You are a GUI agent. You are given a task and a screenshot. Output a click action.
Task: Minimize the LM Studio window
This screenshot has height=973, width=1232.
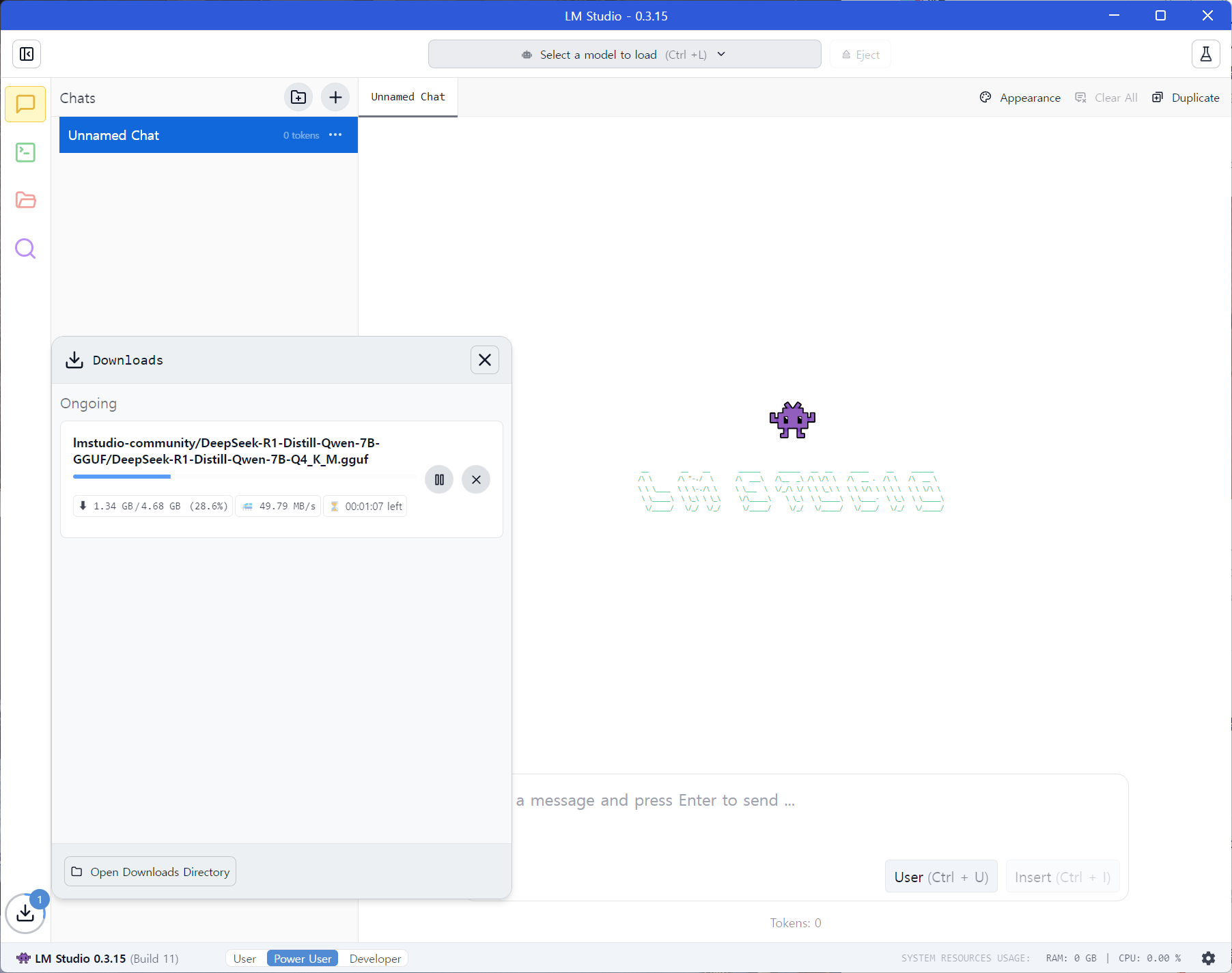pos(1114,15)
